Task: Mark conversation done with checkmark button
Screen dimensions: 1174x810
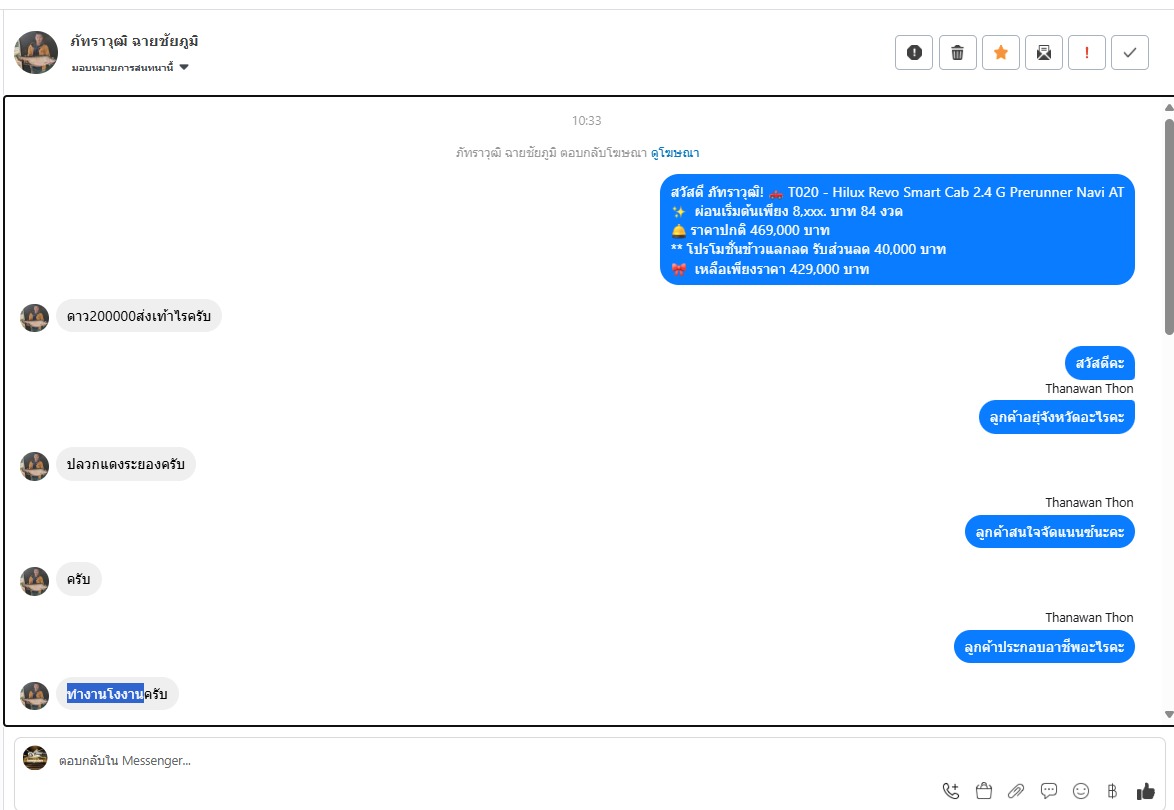Action: 1130,53
